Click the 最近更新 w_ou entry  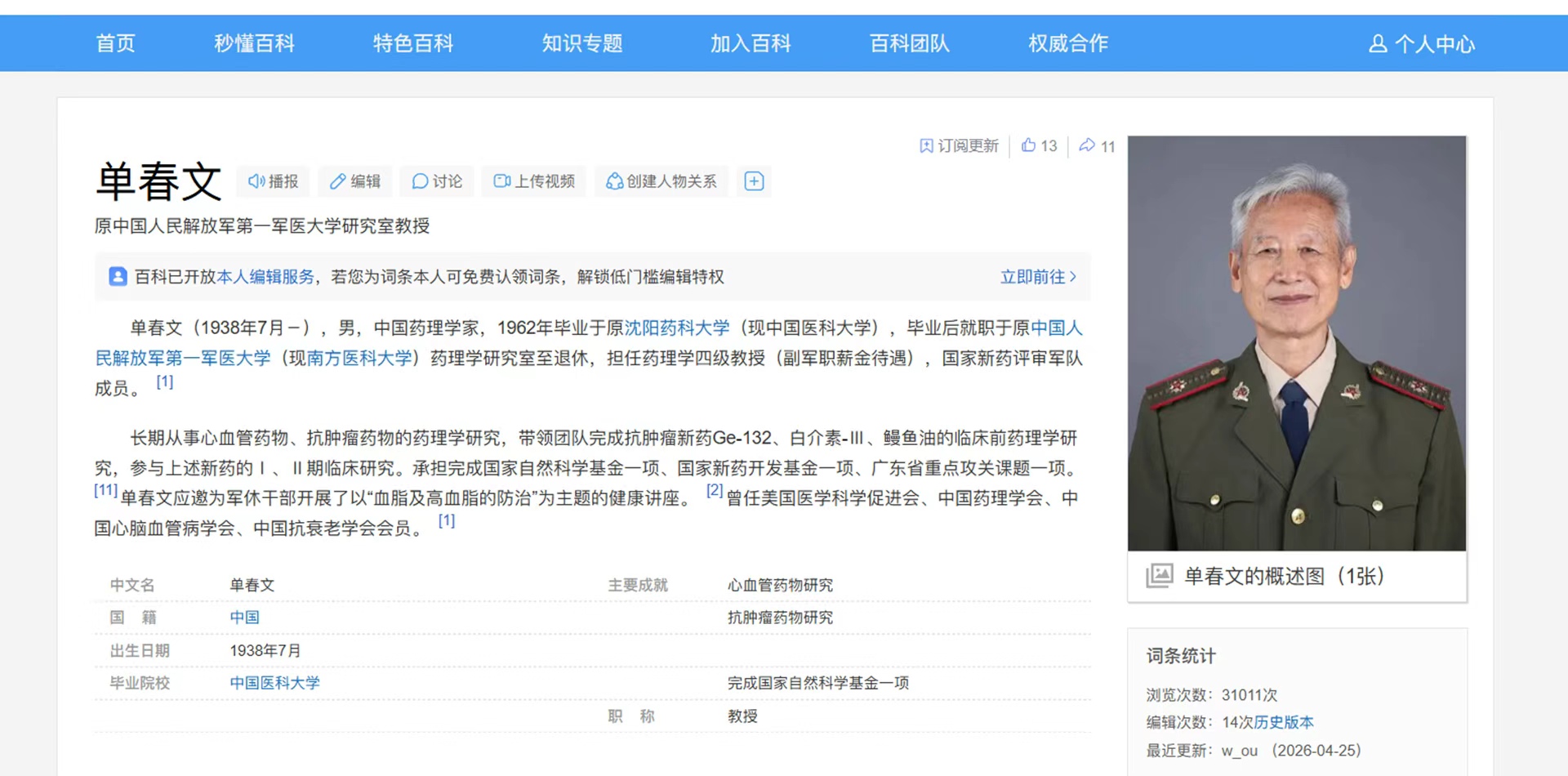1253,751
